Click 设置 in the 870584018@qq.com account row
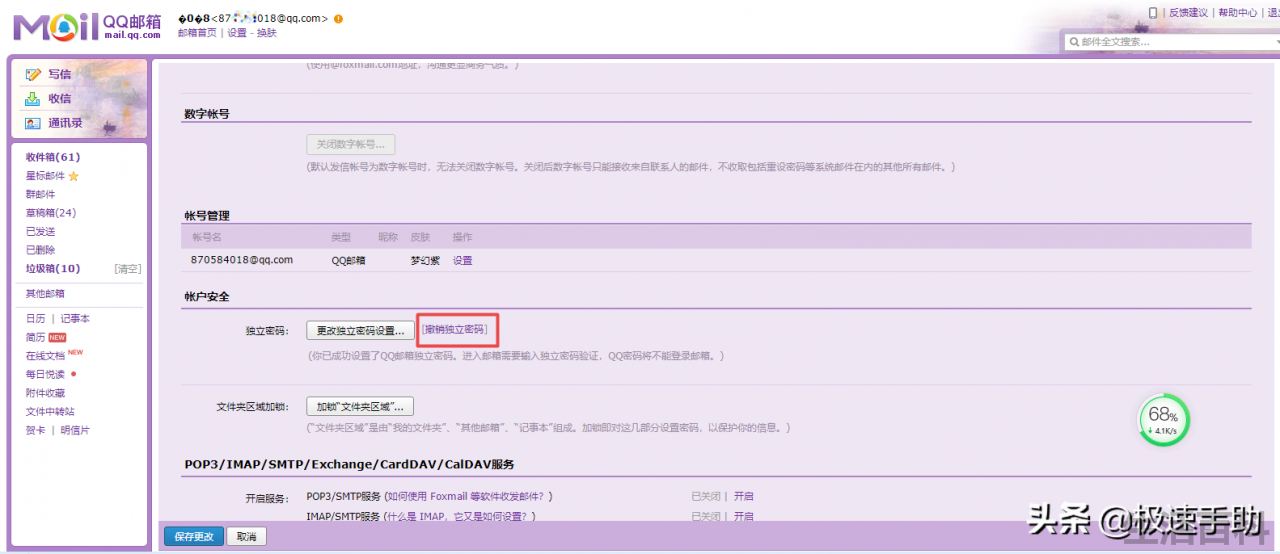Viewport: 1280px width, 554px height. coord(462,260)
